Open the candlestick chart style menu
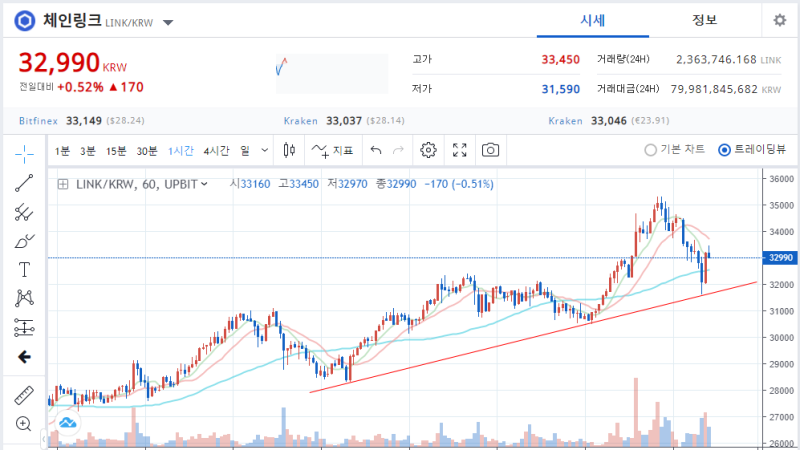The image size is (800, 450). (x=289, y=150)
